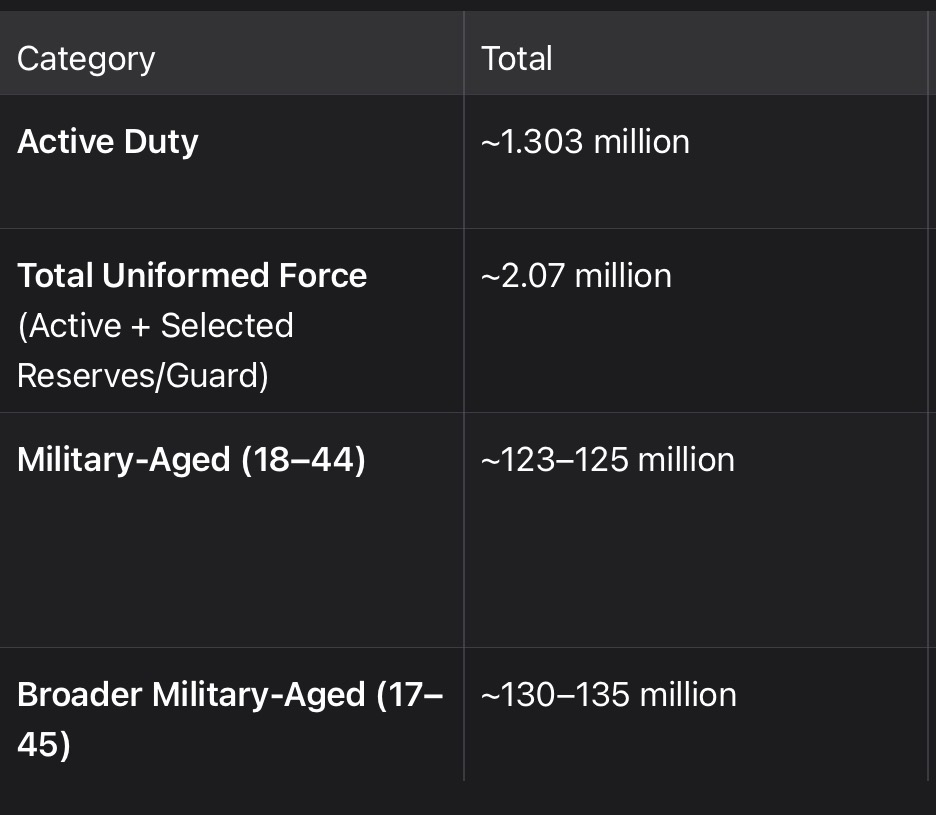This screenshot has width=936, height=815.
Task: Select the Military-Aged (18–44) label
Action: click(x=191, y=460)
